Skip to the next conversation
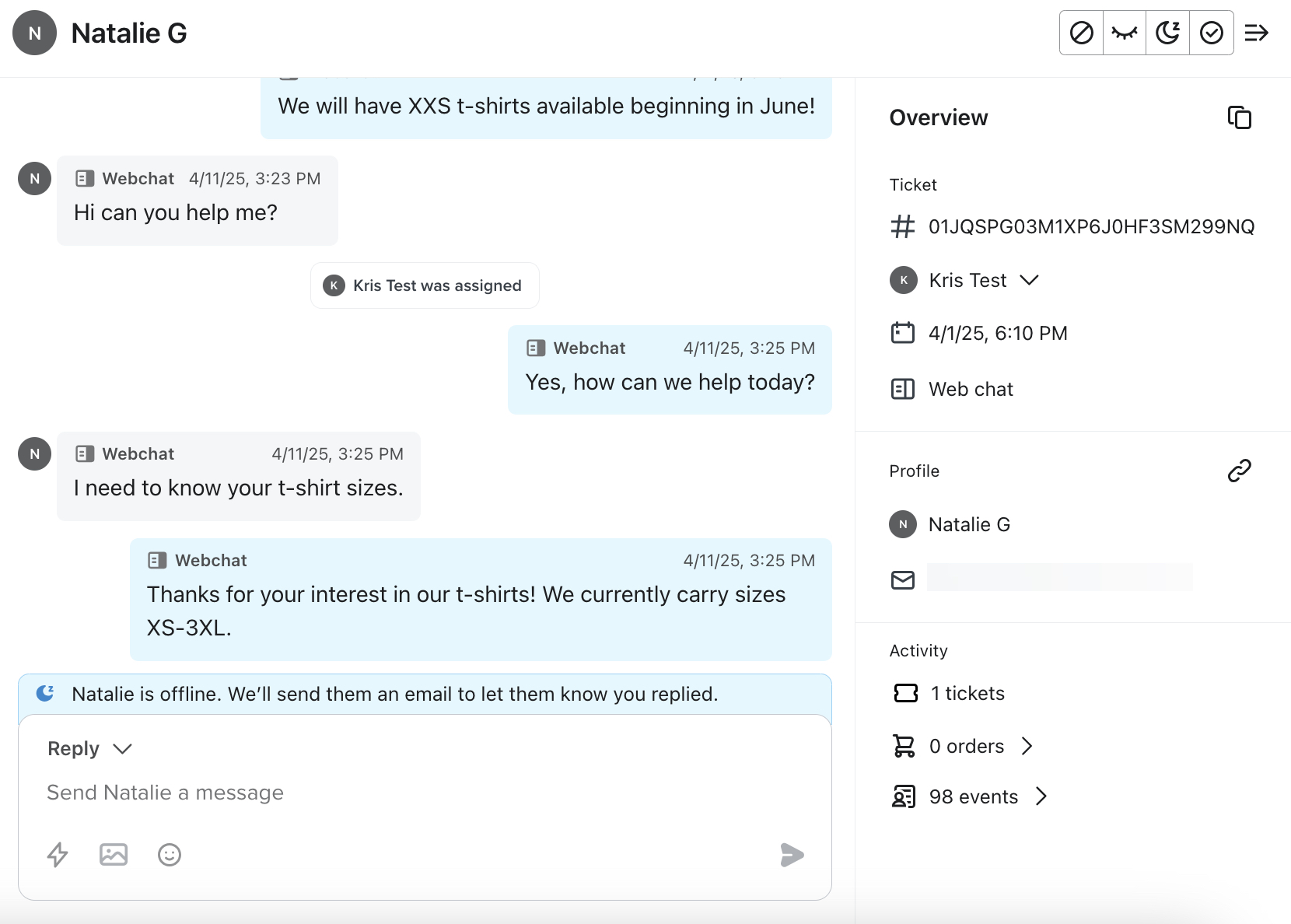Screen dimensions: 1291x924 [x=1257, y=33]
